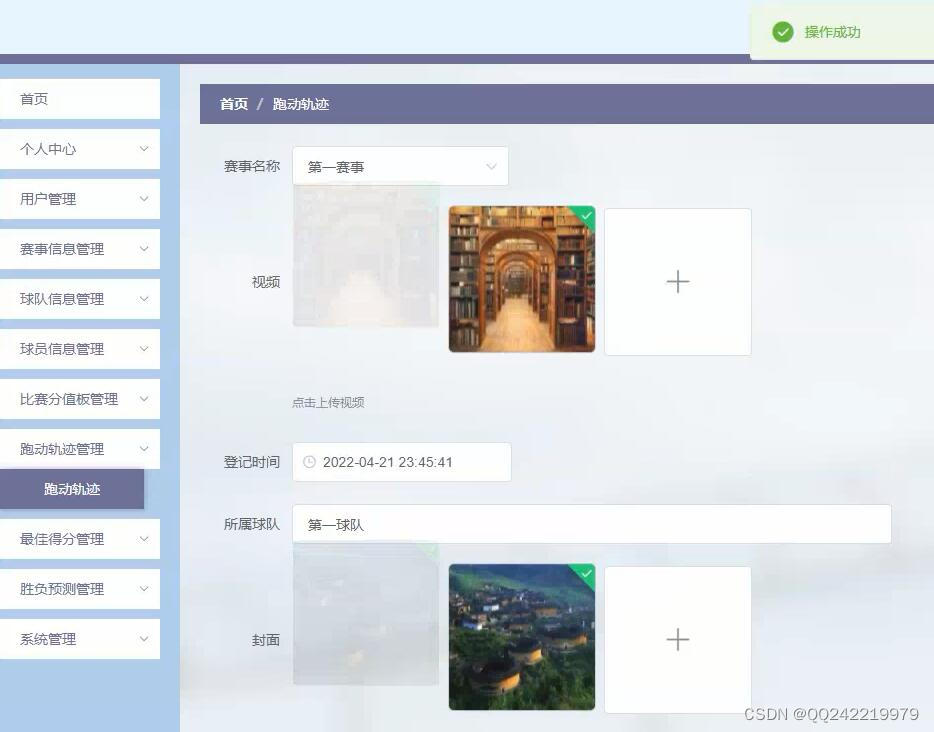Click the 跑动轨迹 breadcrumb label
This screenshot has height=732, width=934.
point(301,104)
